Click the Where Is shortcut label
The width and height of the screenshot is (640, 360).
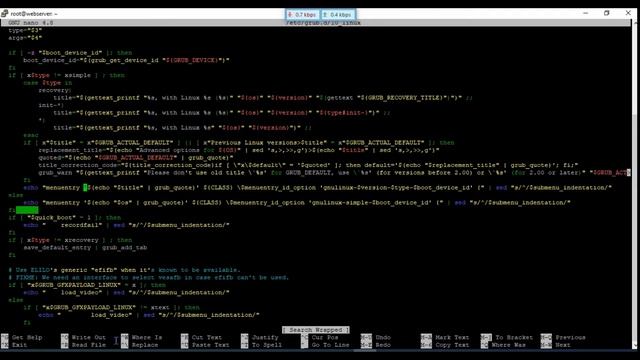[x=147, y=338]
